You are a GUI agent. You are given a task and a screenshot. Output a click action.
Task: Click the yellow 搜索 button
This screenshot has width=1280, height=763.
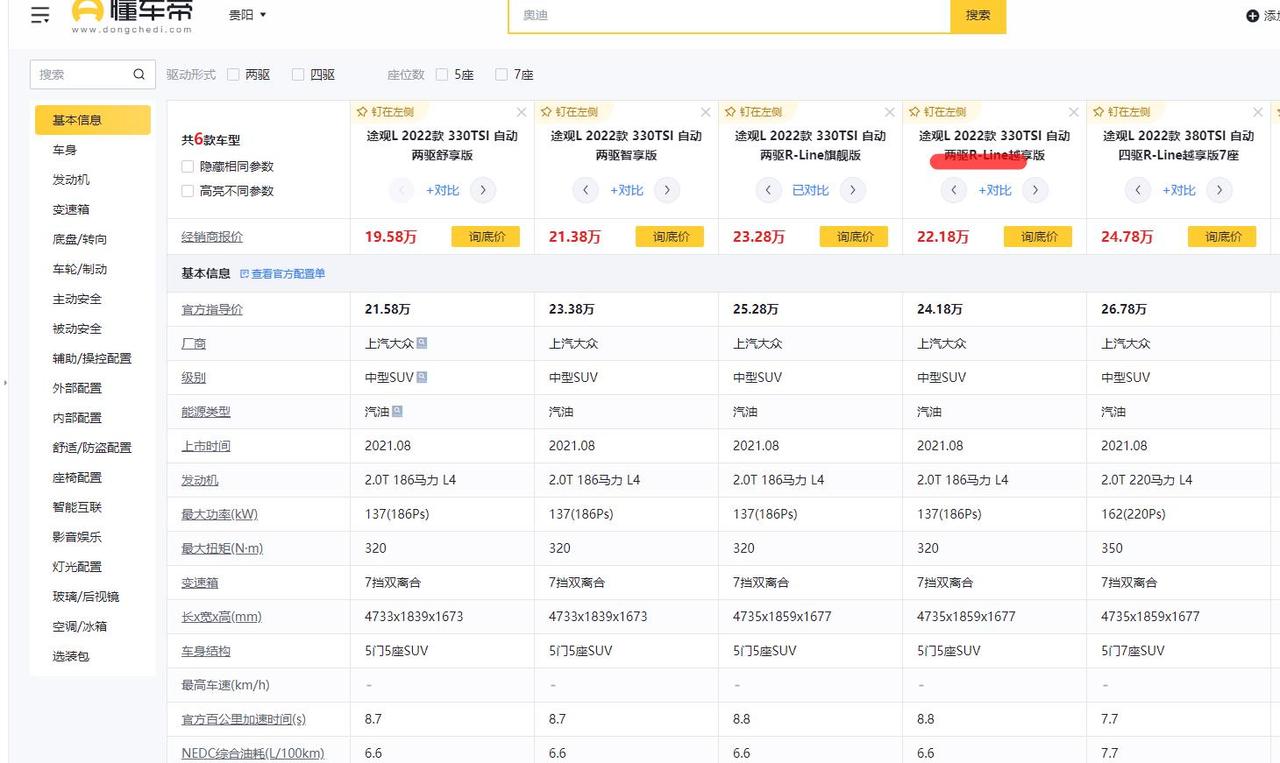pos(978,15)
